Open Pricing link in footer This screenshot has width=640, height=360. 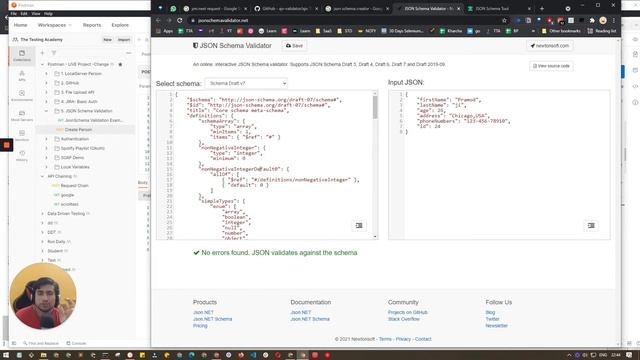(x=200, y=326)
